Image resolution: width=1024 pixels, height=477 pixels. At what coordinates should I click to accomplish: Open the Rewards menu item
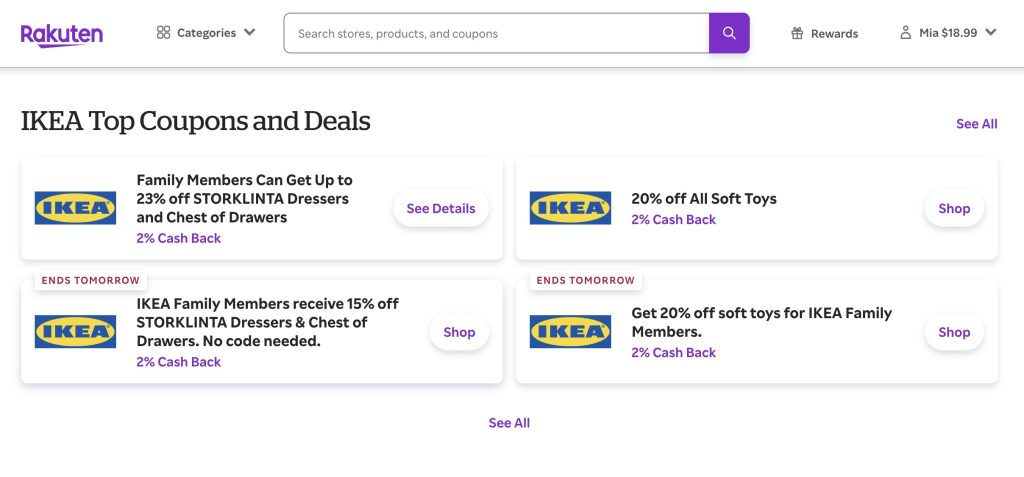(x=834, y=33)
